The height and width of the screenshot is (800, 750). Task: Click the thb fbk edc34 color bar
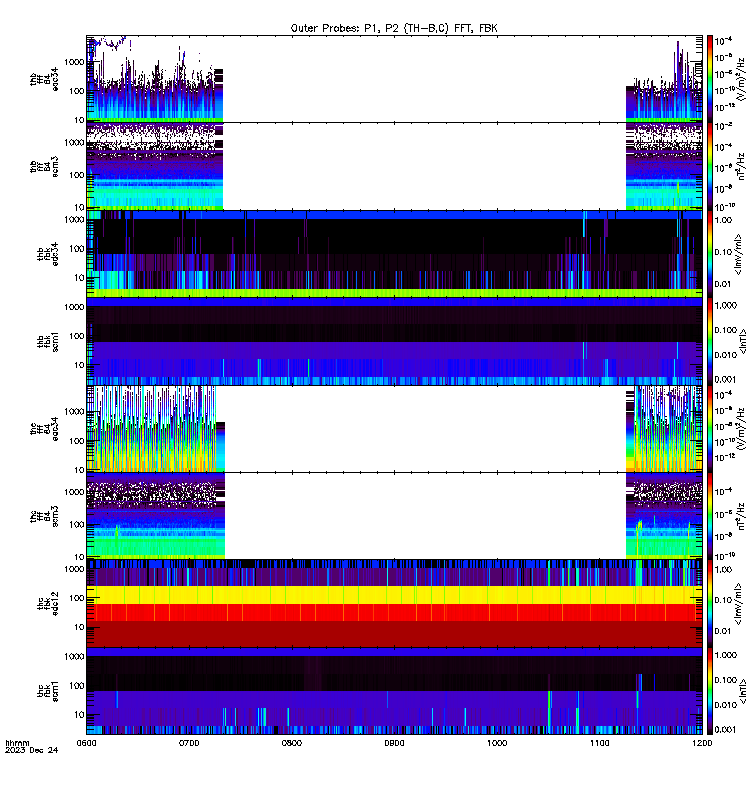pos(710,254)
